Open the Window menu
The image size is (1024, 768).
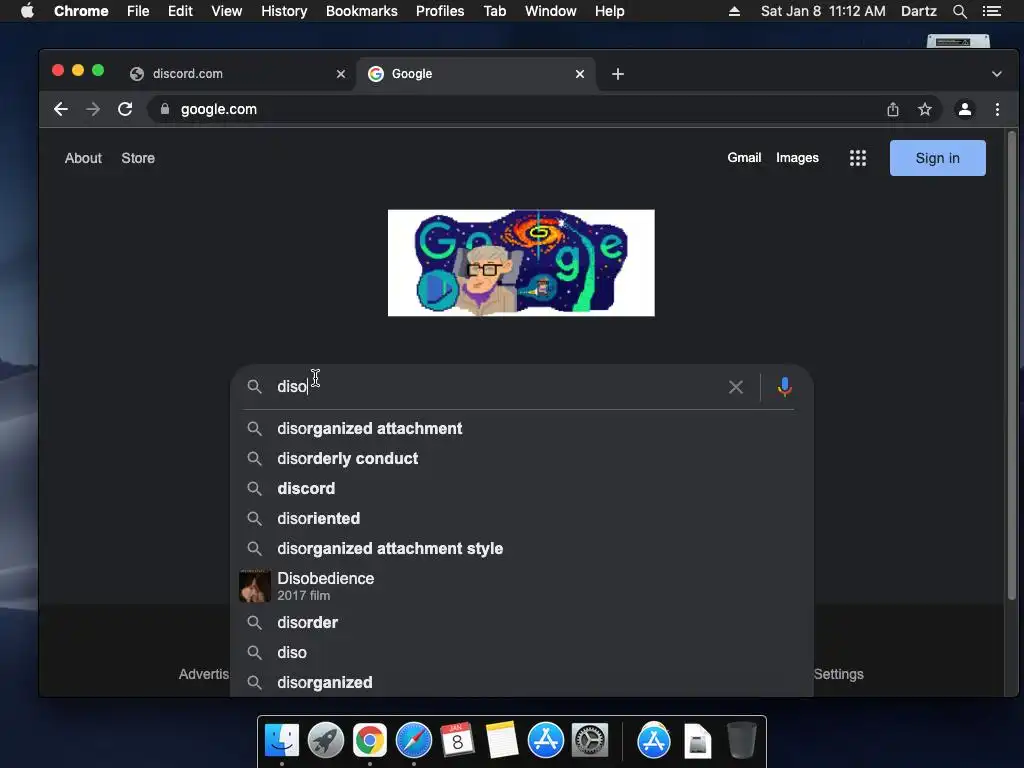(551, 11)
